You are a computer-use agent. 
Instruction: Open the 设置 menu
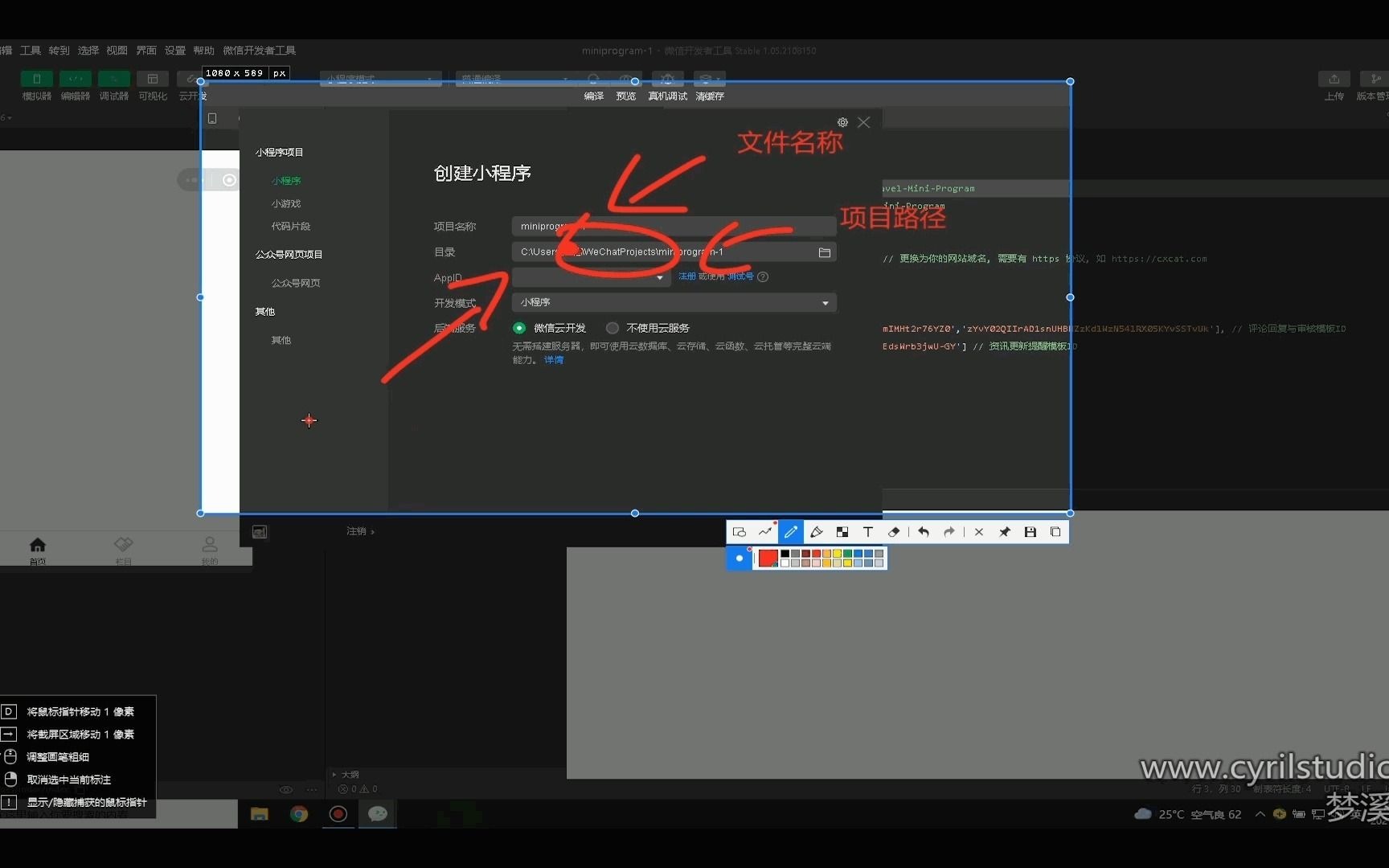pyautogui.click(x=175, y=51)
